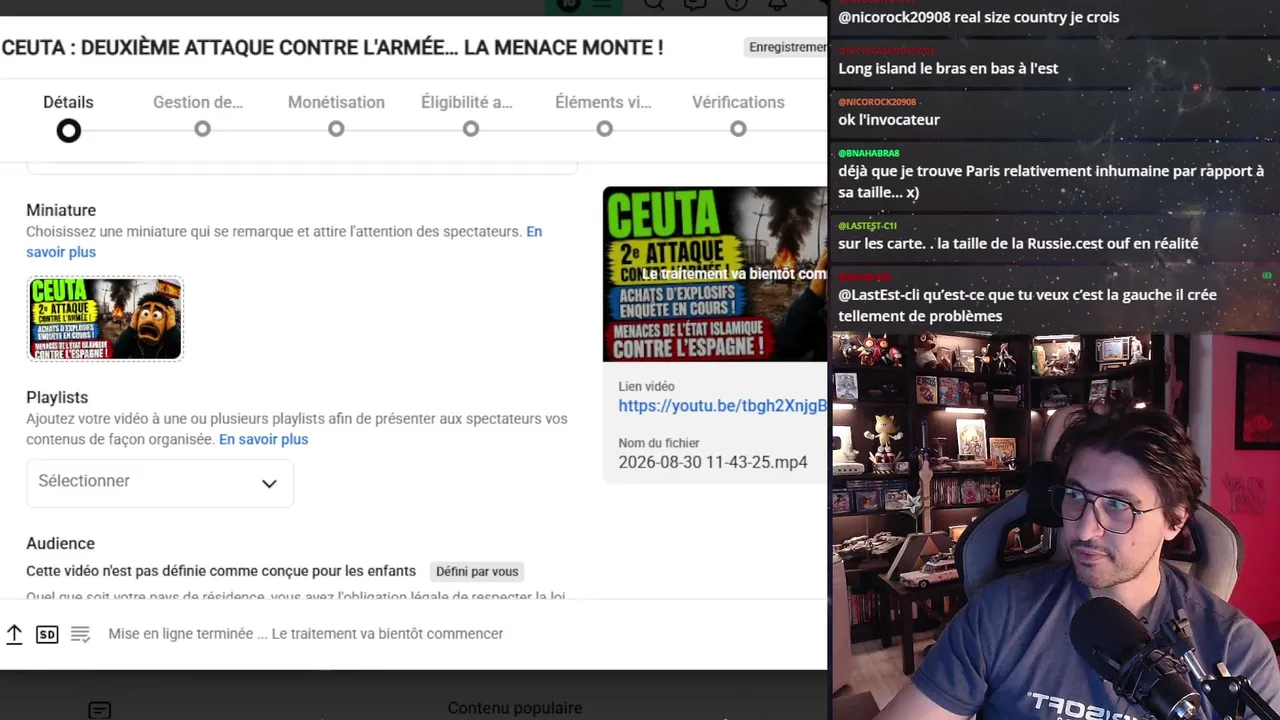Click the @BNAHABRA8 chat username
The height and width of the screenshot is (720, 1280).
(869, 153)
